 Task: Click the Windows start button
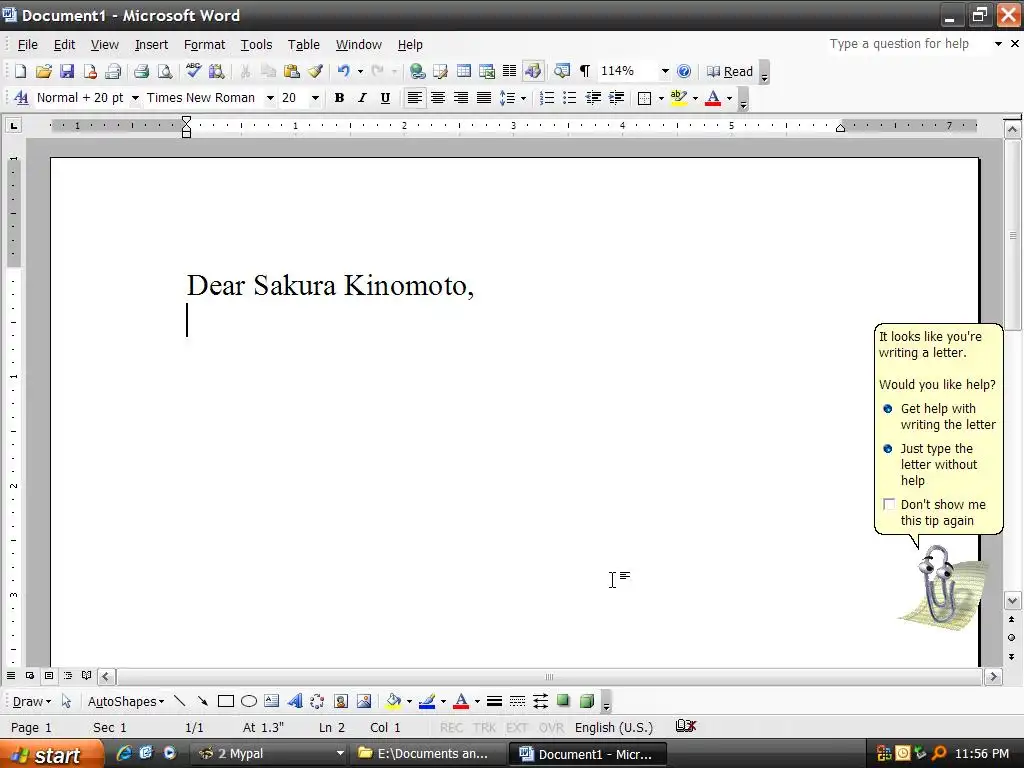tap(51, 754)
